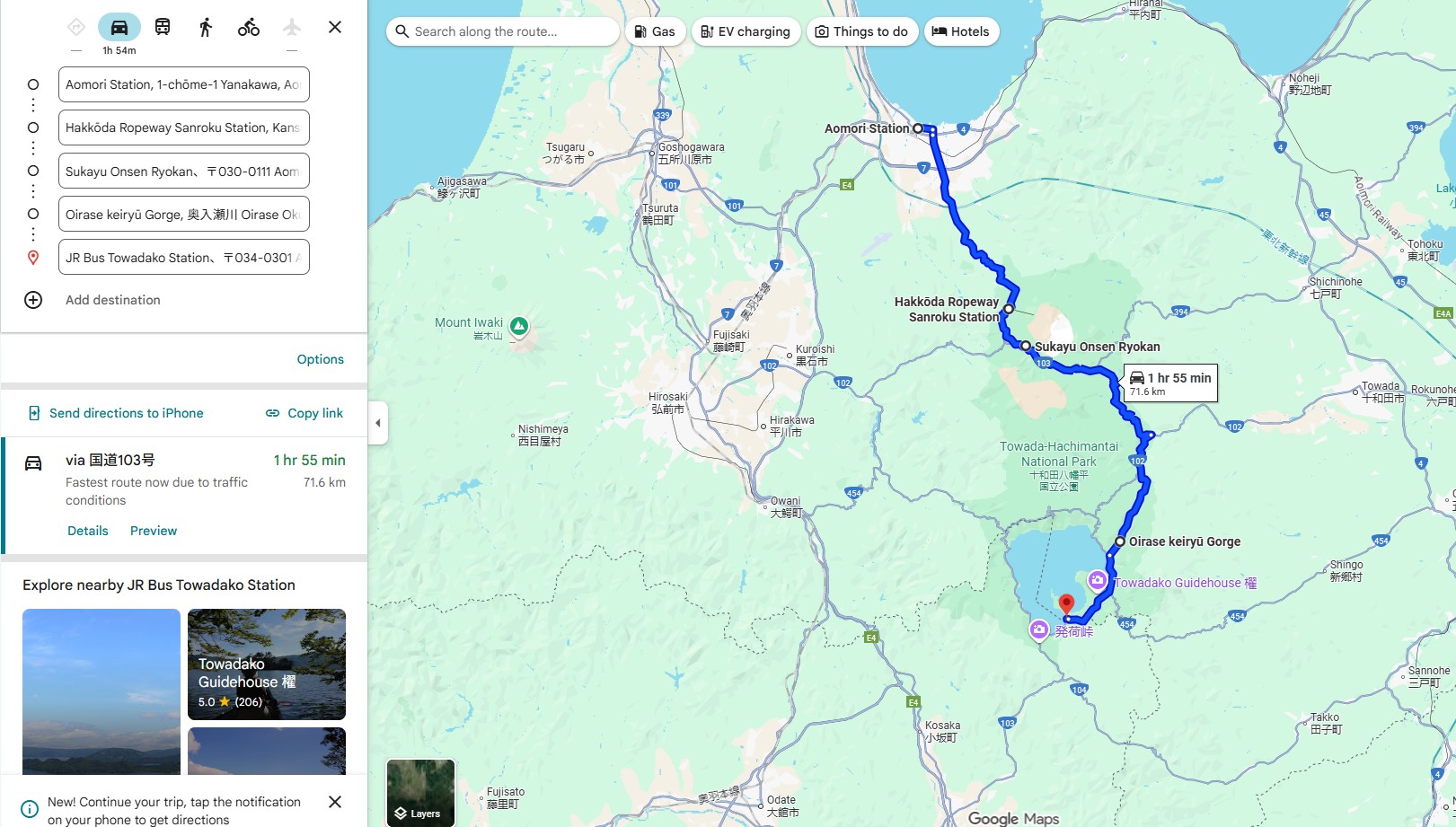Click the Sukayu Onsen Ryokan waypoint marker
This screenshot has height=827, width=1456.
point(1026,346)
